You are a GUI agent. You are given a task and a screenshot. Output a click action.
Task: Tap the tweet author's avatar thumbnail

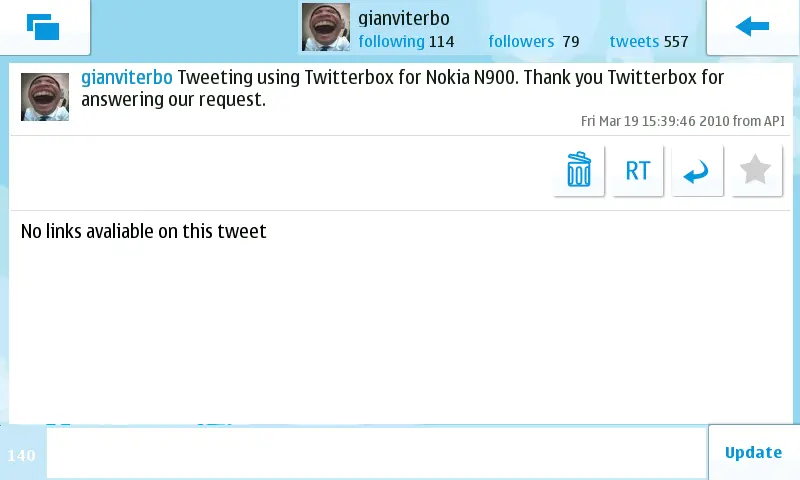tap(45, 97)
